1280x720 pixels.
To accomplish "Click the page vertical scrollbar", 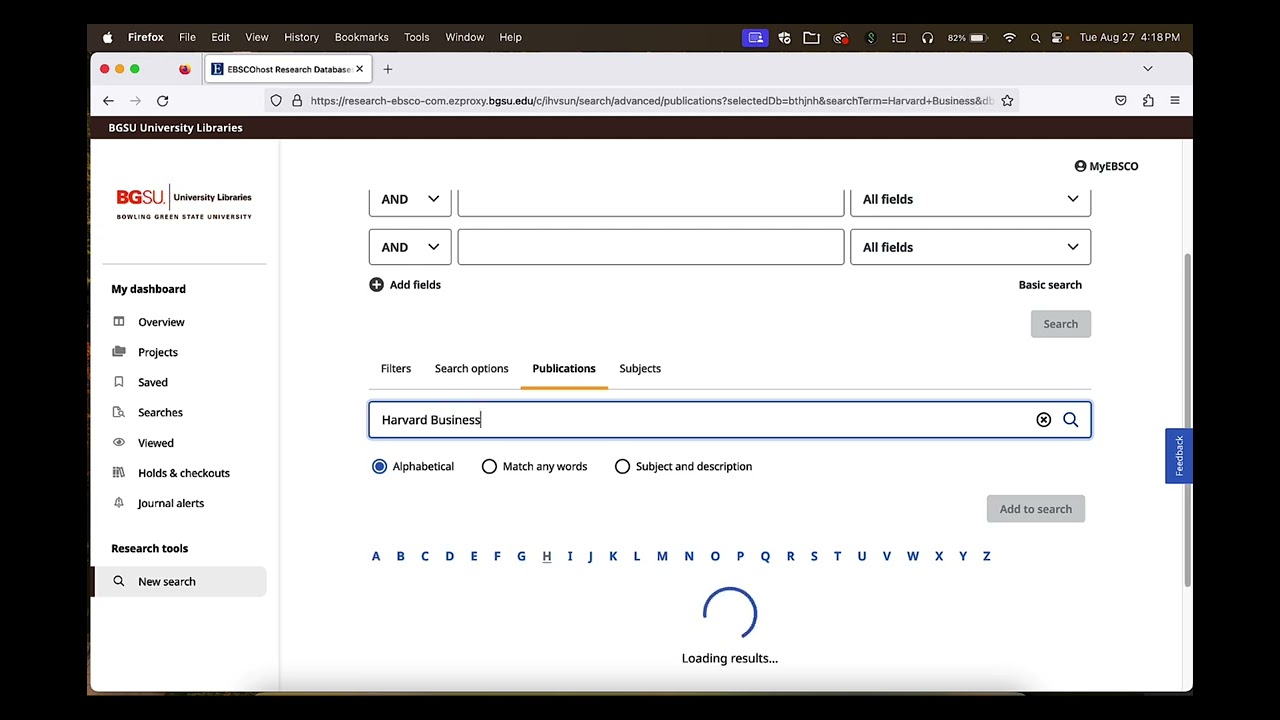I will 1188,420.
